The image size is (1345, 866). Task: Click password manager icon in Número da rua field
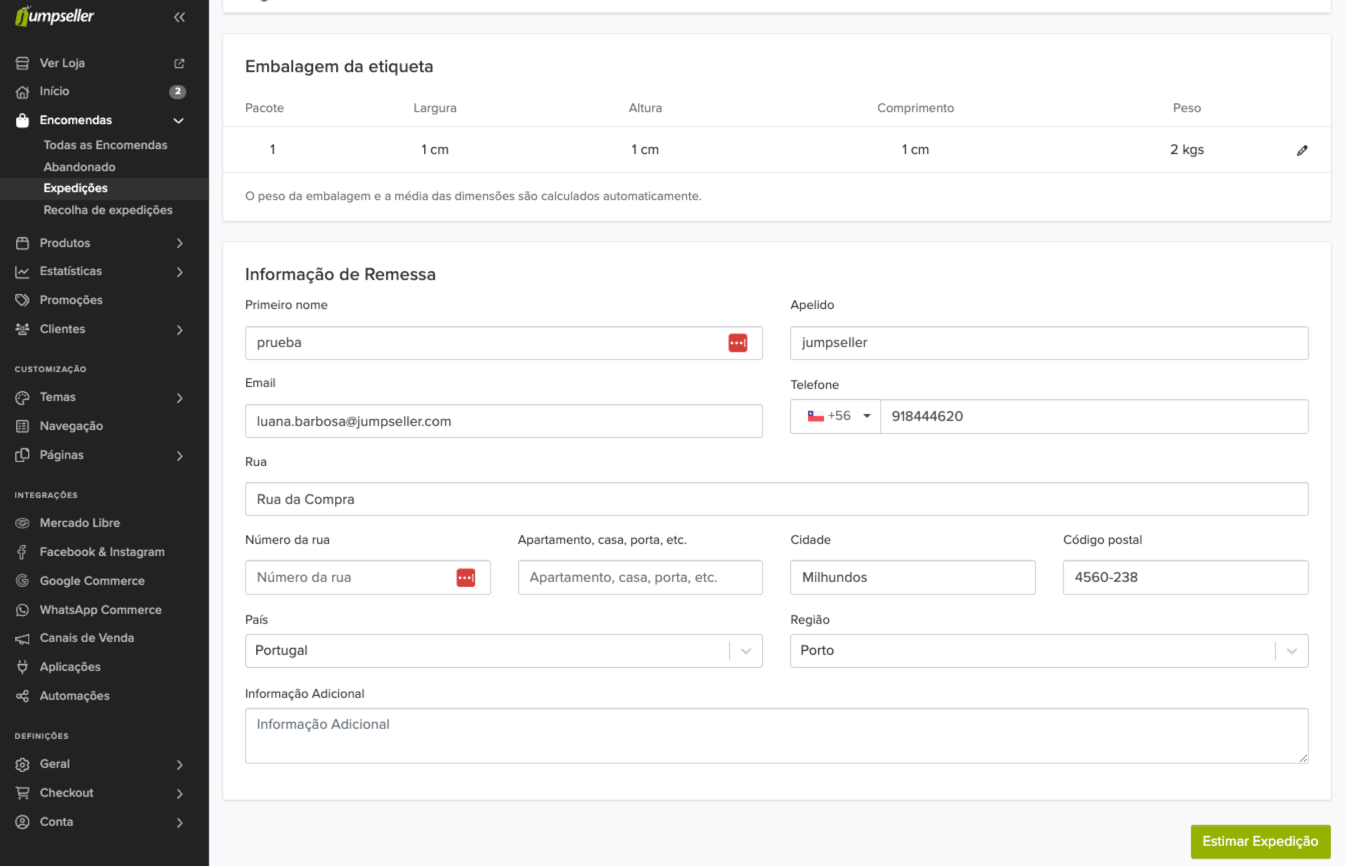click(466, 578)
